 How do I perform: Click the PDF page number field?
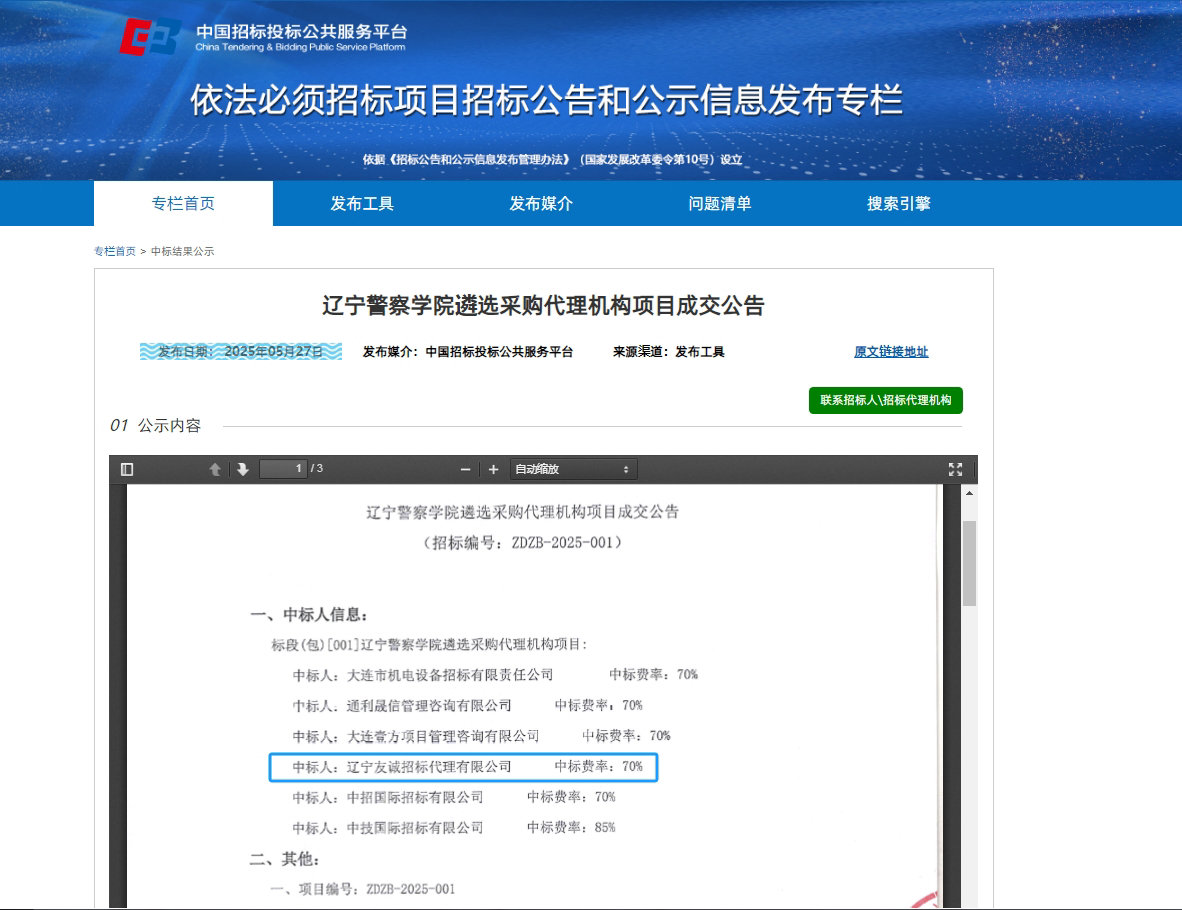(283, 469)
